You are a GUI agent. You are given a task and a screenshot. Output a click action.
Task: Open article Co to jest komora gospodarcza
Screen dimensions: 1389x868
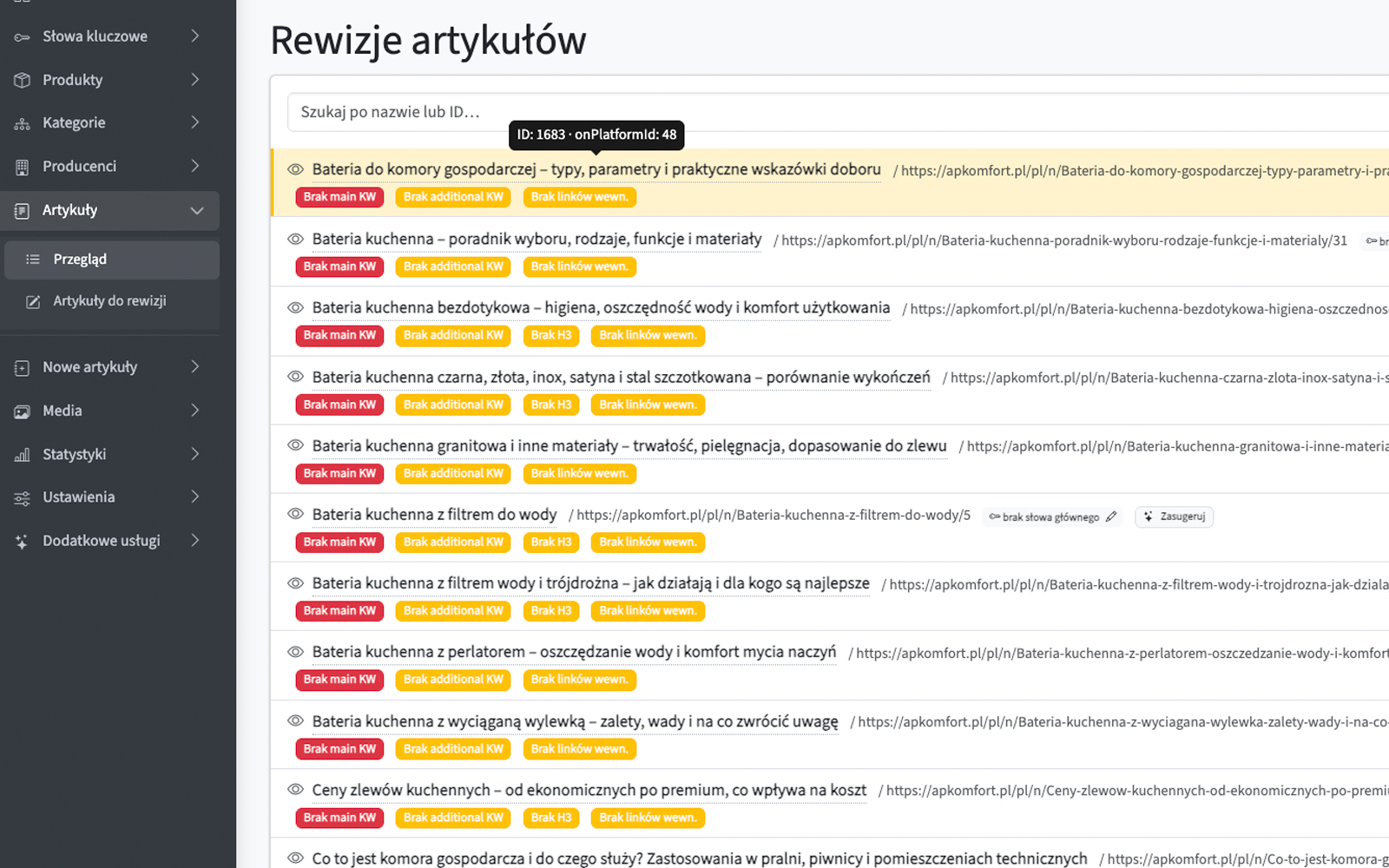[x=700, y=858]
